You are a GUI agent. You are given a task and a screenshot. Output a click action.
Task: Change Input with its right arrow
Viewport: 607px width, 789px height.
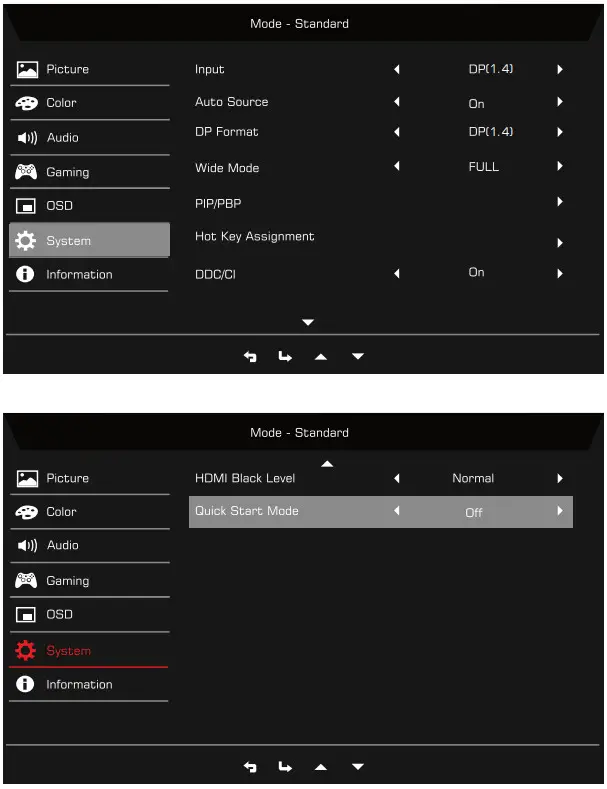point(560,69)
